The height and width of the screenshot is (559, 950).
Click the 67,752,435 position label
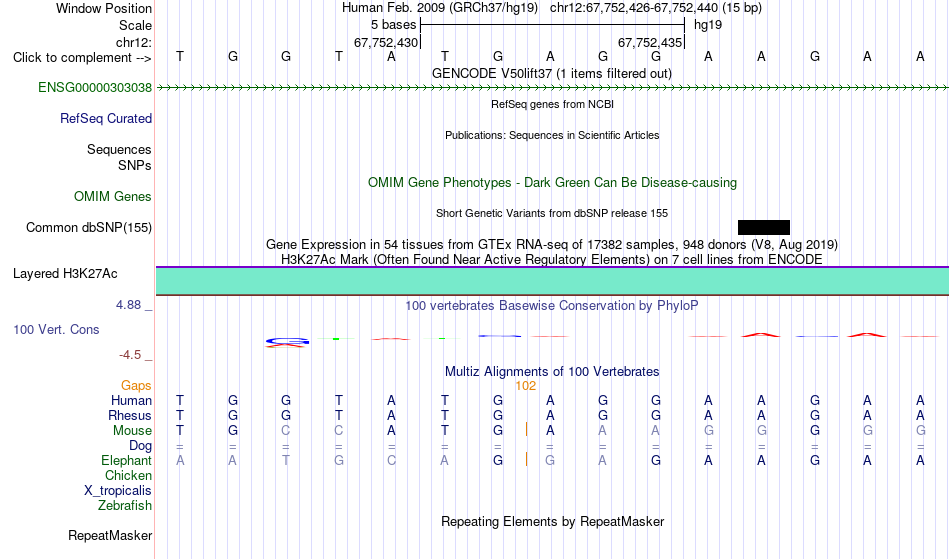(650, 43)
